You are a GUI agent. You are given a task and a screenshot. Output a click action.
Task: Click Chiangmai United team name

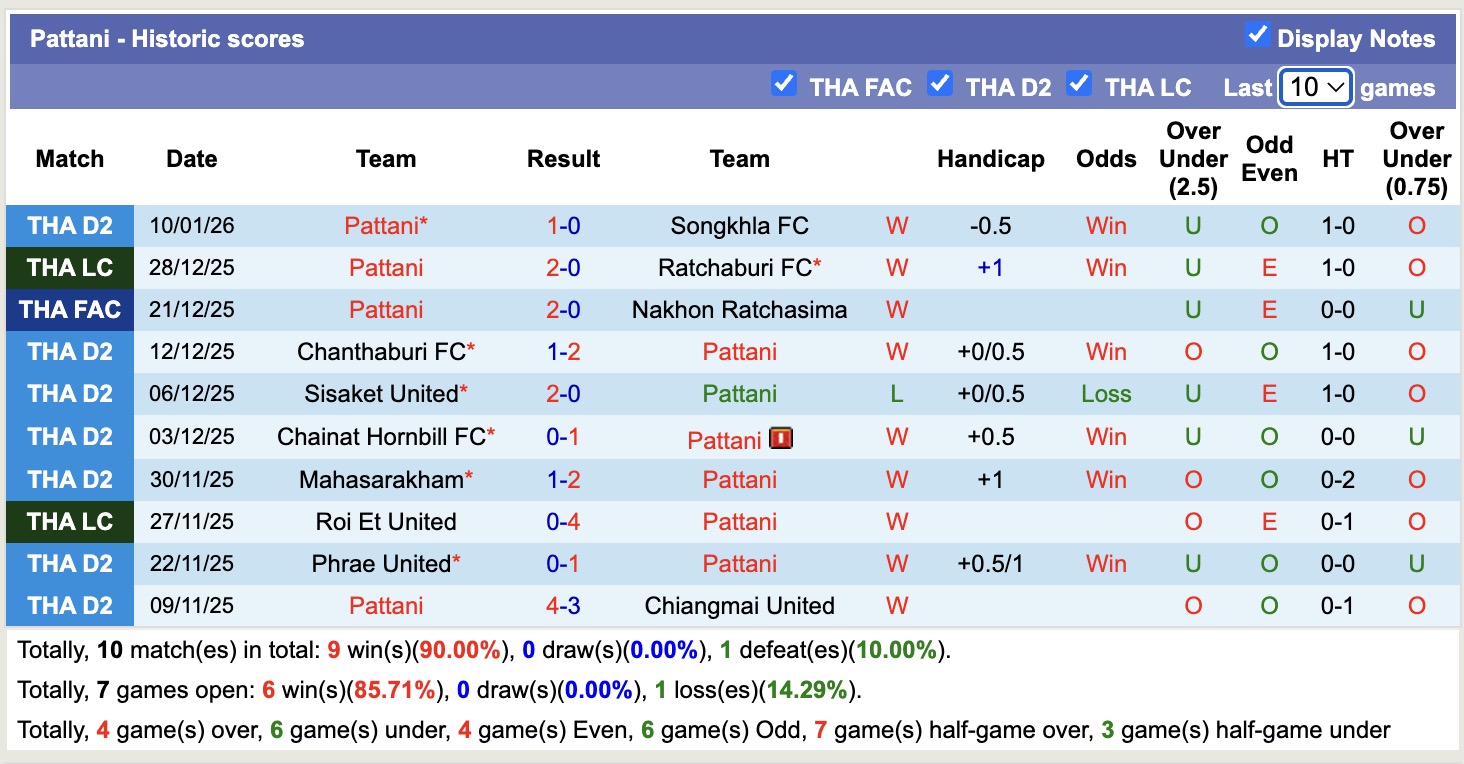(739, 605)
